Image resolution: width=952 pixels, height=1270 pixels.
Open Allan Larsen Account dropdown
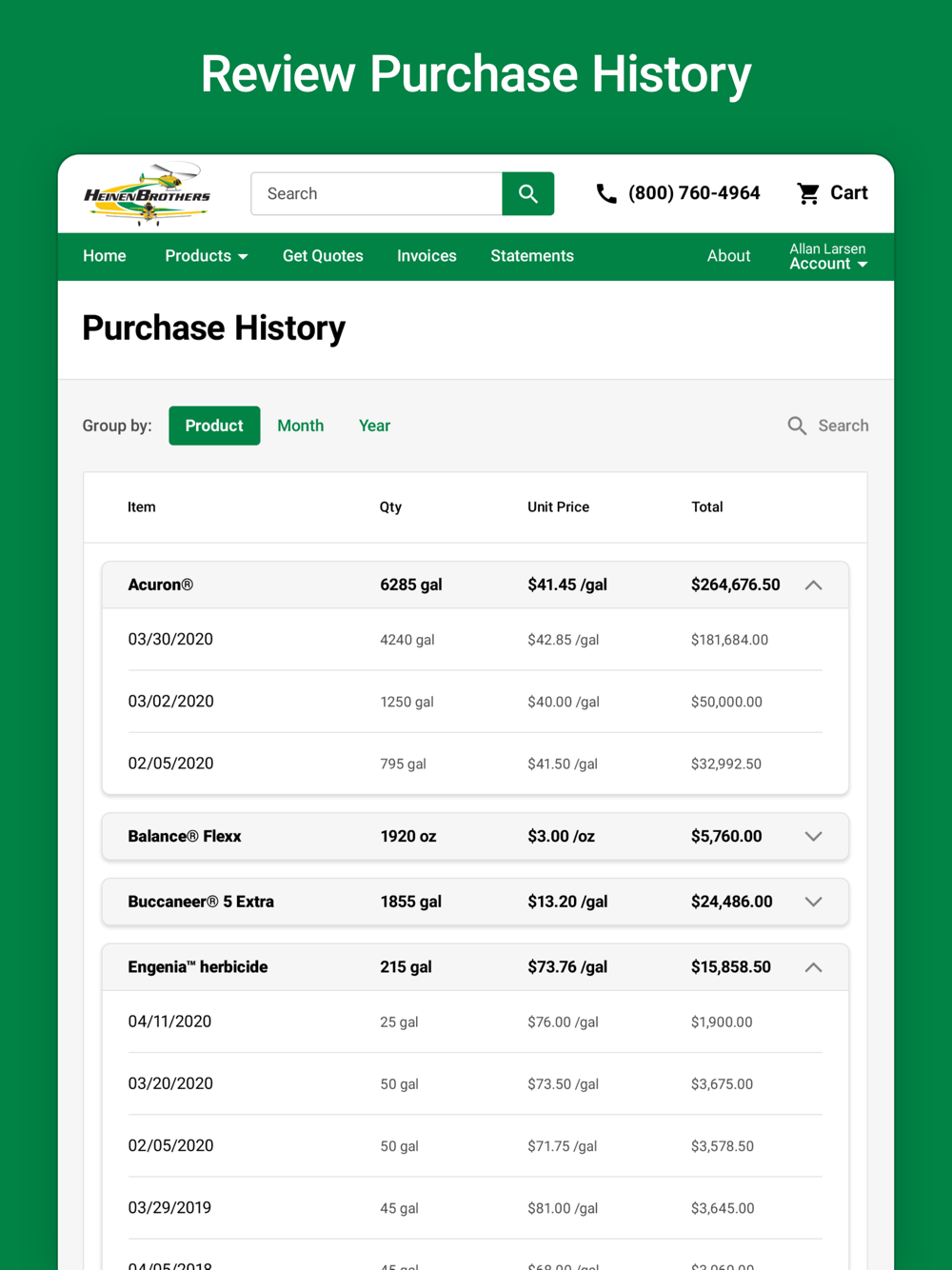click(x=828, y=256)
